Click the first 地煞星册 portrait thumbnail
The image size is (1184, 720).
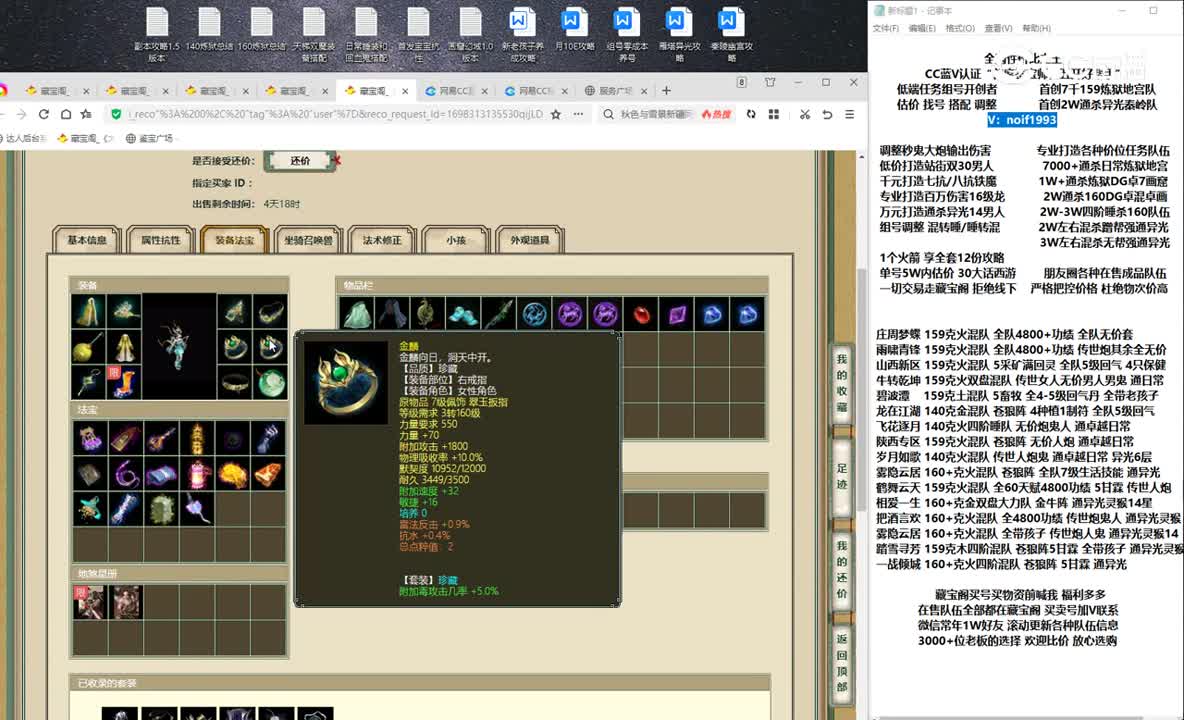tap(89, 603)
